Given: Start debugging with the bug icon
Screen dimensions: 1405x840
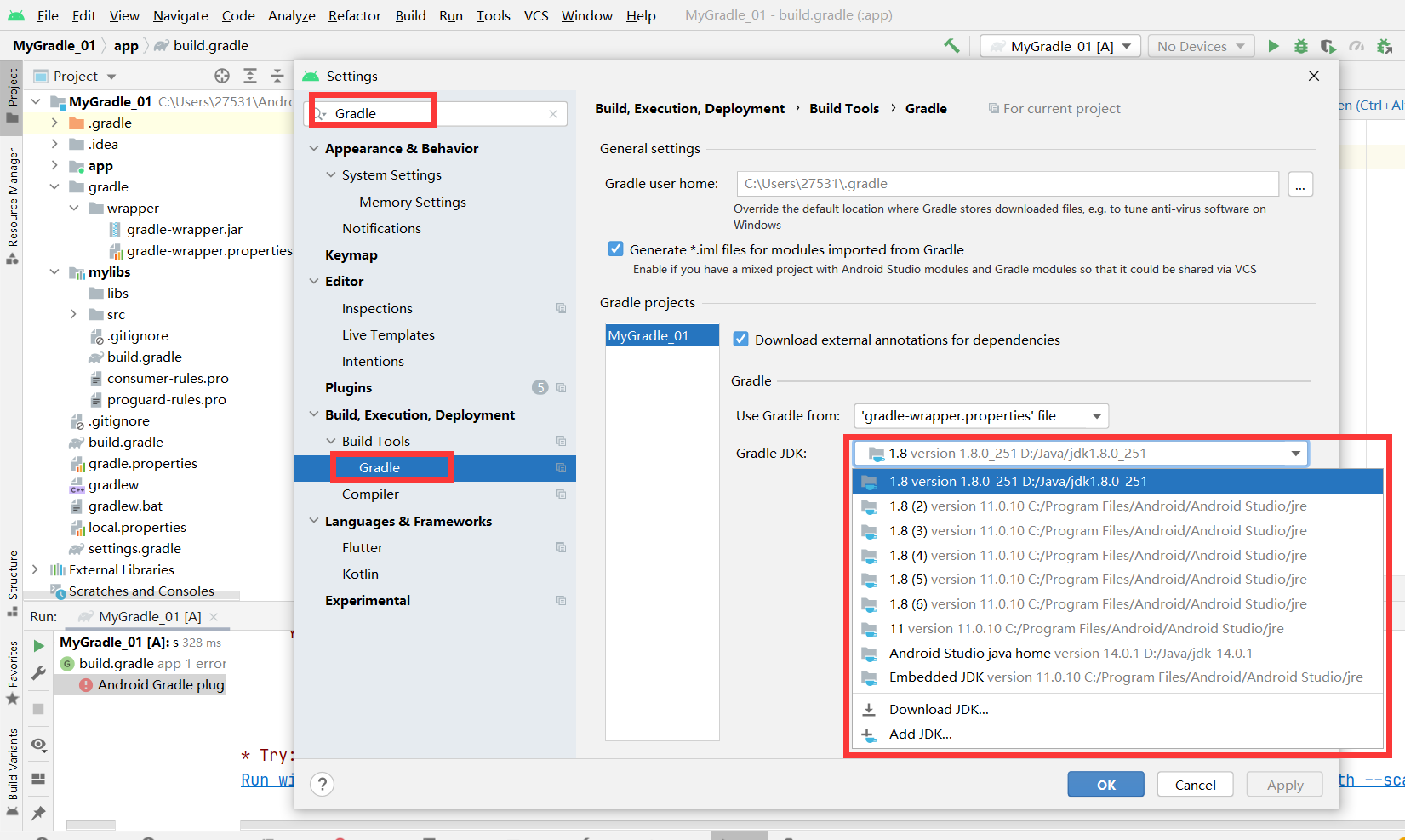Looking at the screenshot, I should click(1300, 46).
